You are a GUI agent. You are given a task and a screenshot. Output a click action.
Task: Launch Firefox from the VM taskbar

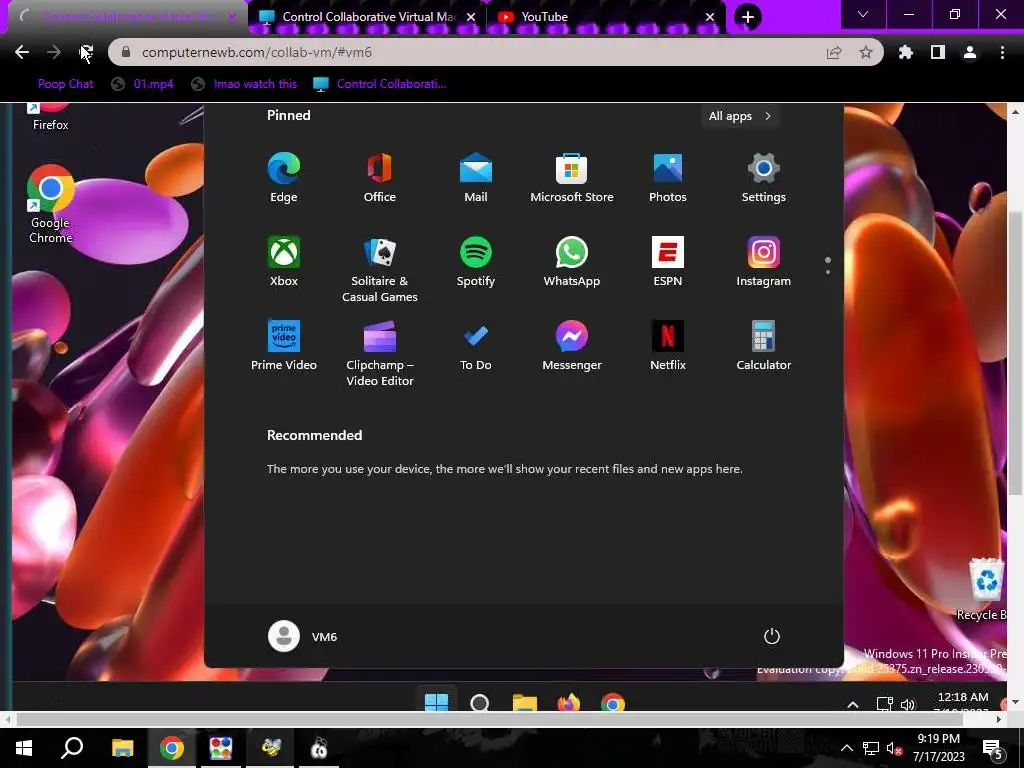(x=569, y=703)
